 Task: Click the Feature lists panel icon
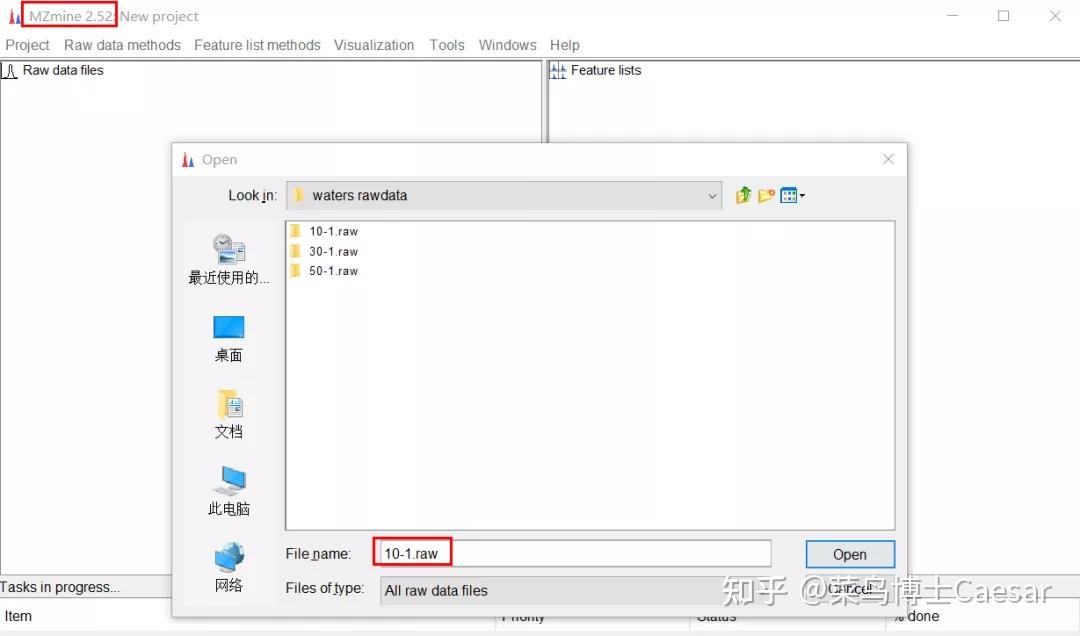pyautogui.click(x=557, y=70)
